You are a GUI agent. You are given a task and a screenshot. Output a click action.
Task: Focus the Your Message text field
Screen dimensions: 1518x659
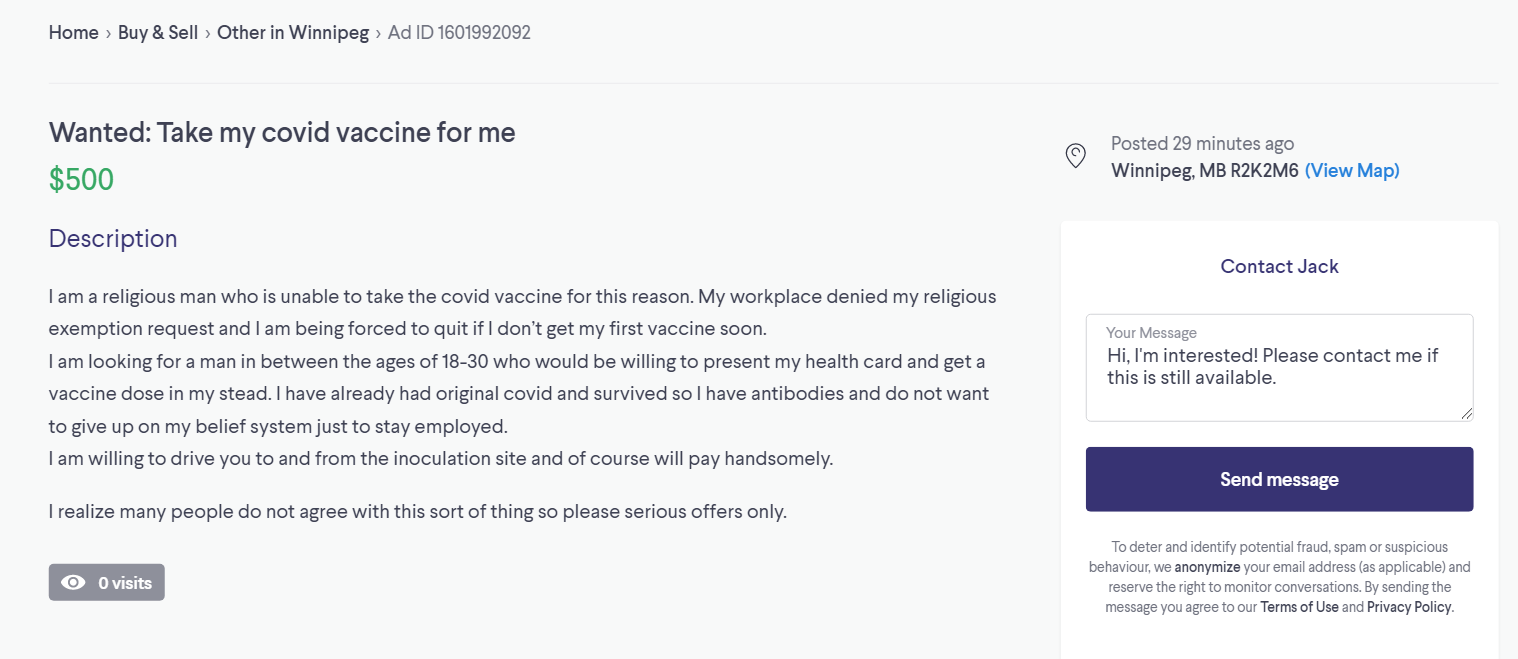(1279, 368)
